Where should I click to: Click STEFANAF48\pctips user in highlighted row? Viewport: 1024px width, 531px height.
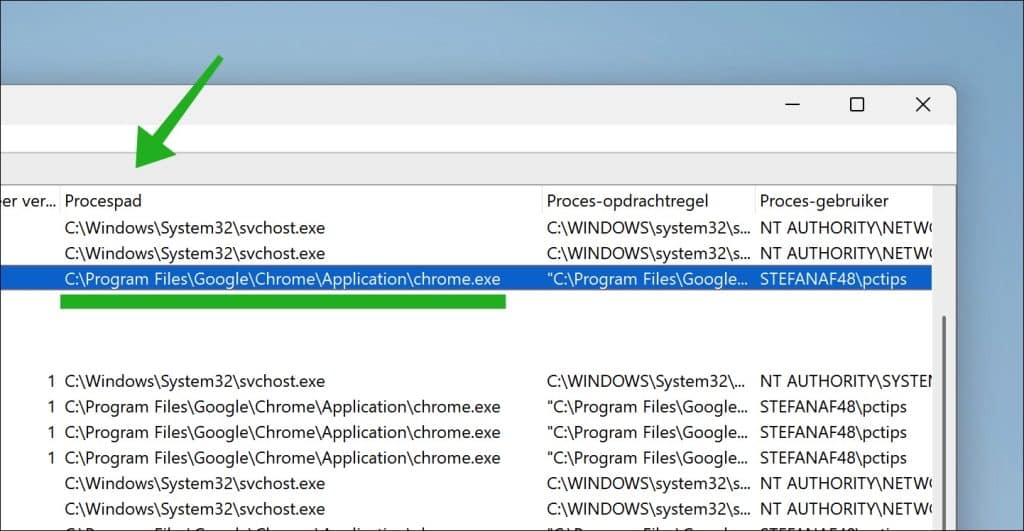coord(833,279)
